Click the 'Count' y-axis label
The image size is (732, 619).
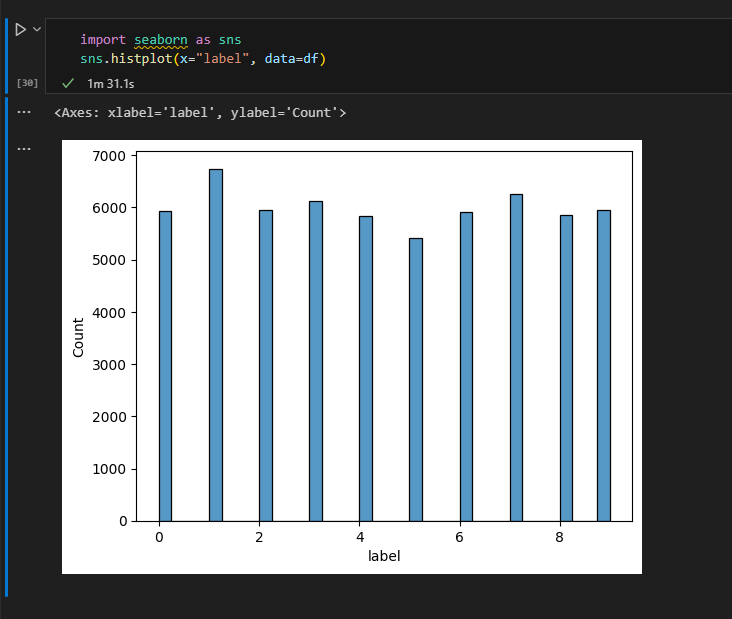[78, 338]
